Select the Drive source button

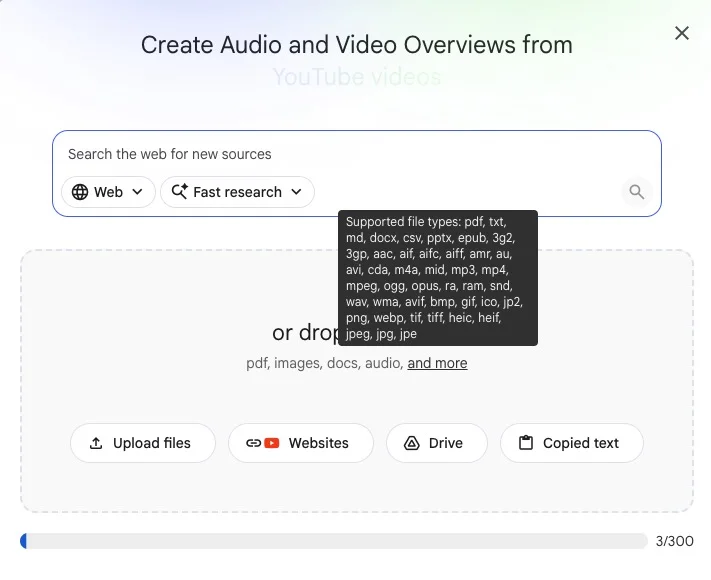click(x=437, y=443)
